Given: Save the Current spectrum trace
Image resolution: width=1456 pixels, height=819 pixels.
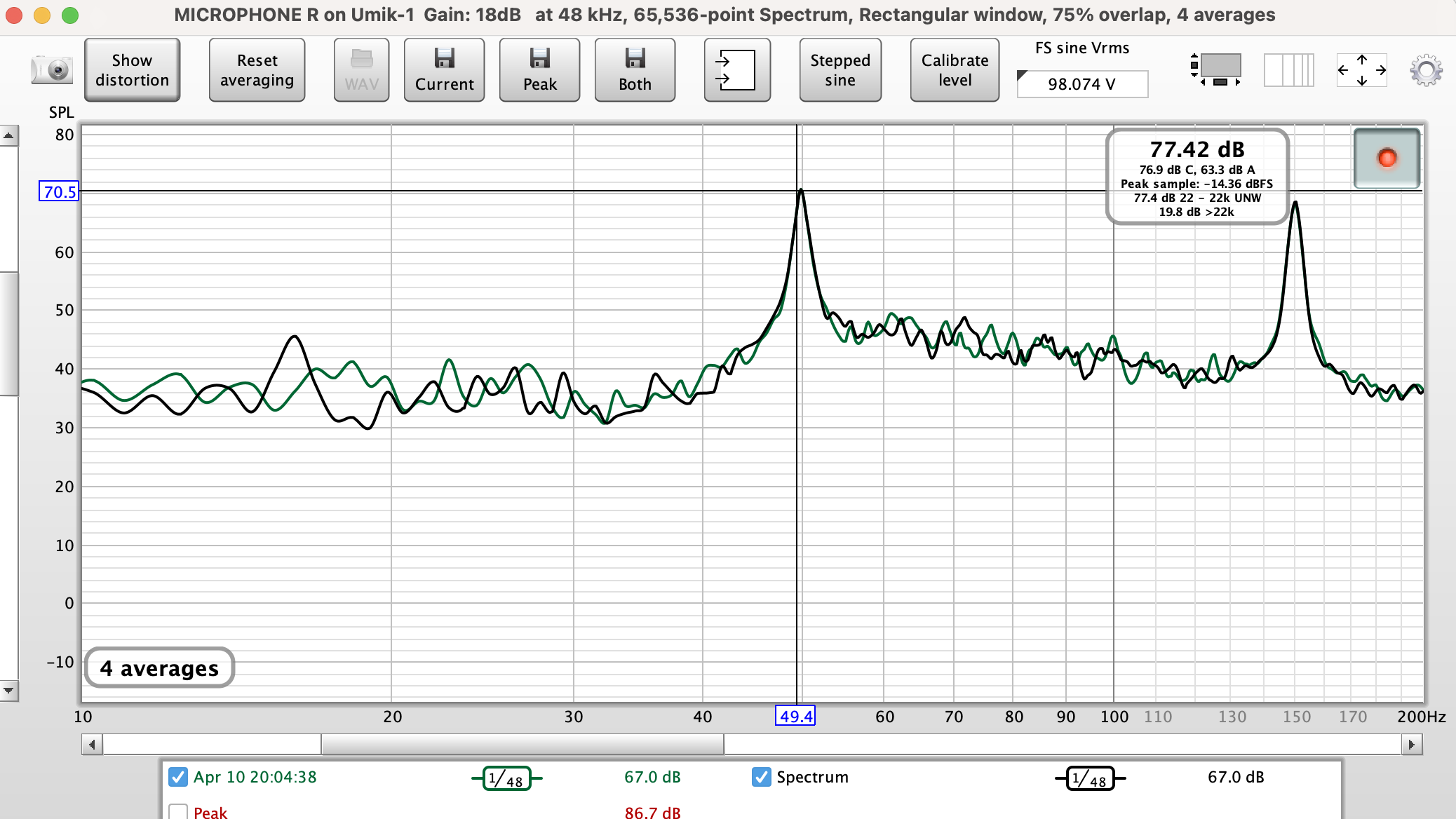Looking at the screenshot, I should click(x=444, y=70).
